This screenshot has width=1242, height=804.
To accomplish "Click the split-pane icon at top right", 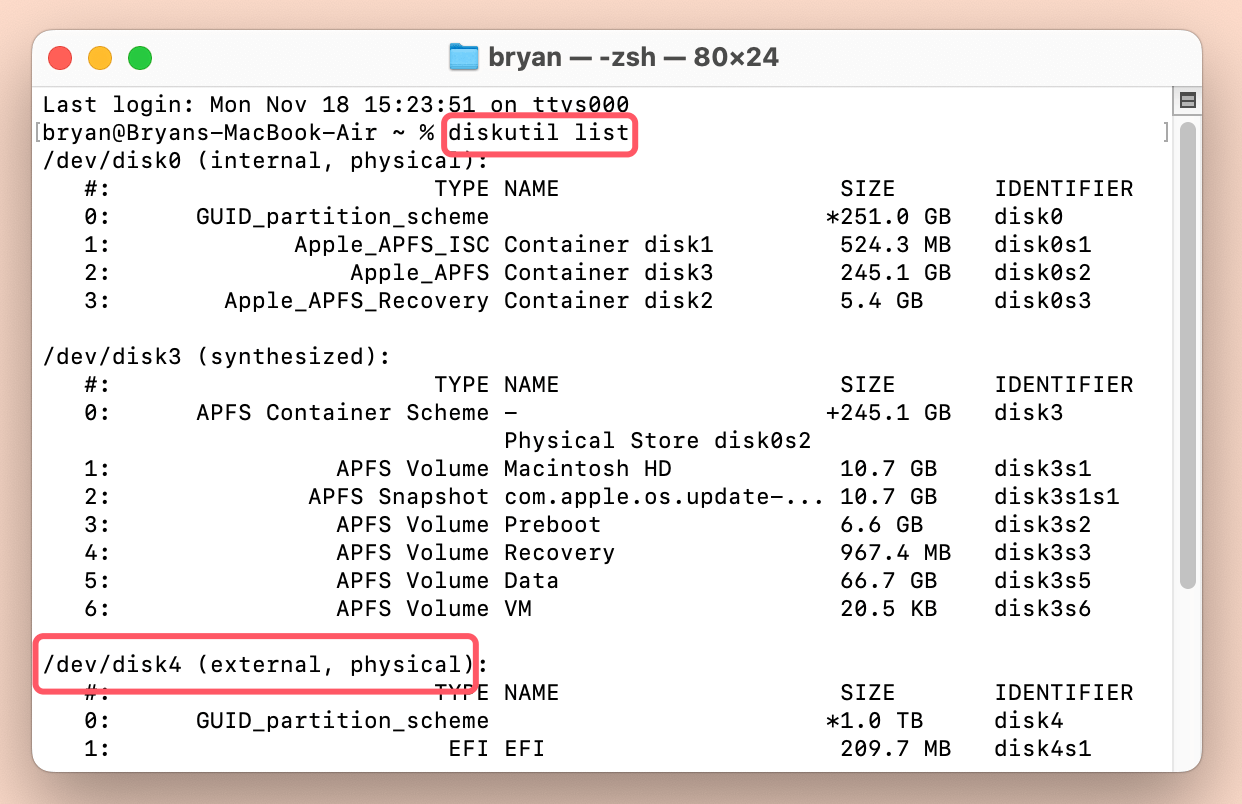I will 1186,100.
